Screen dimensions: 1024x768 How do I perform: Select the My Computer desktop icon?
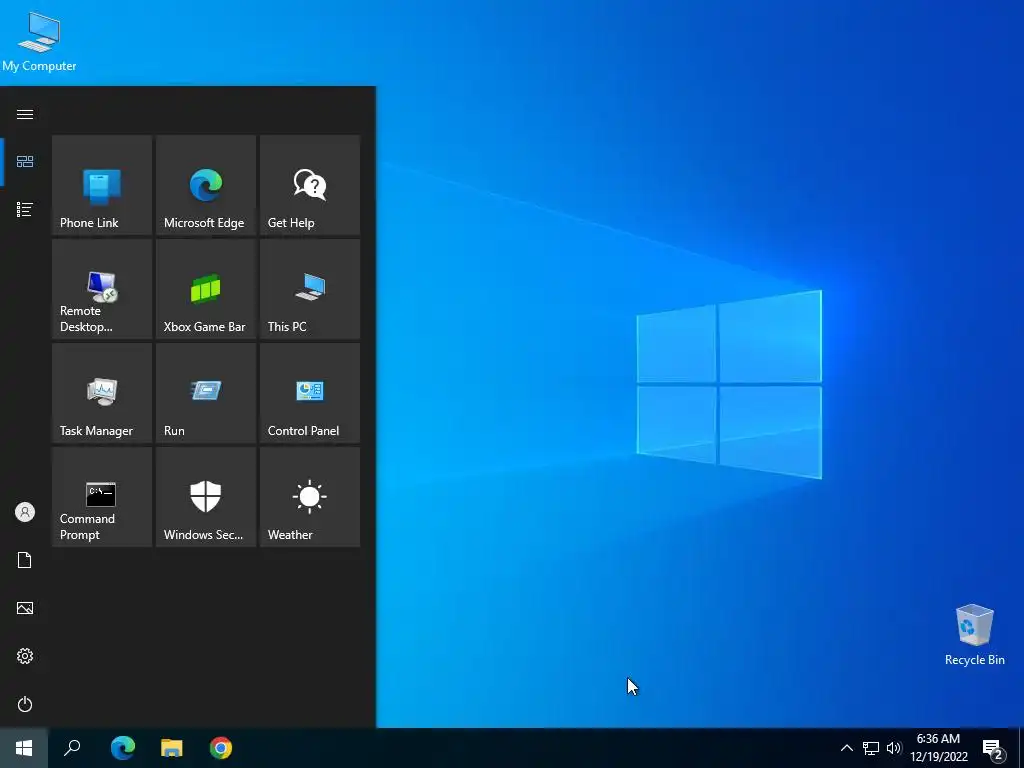pos(39,40)
